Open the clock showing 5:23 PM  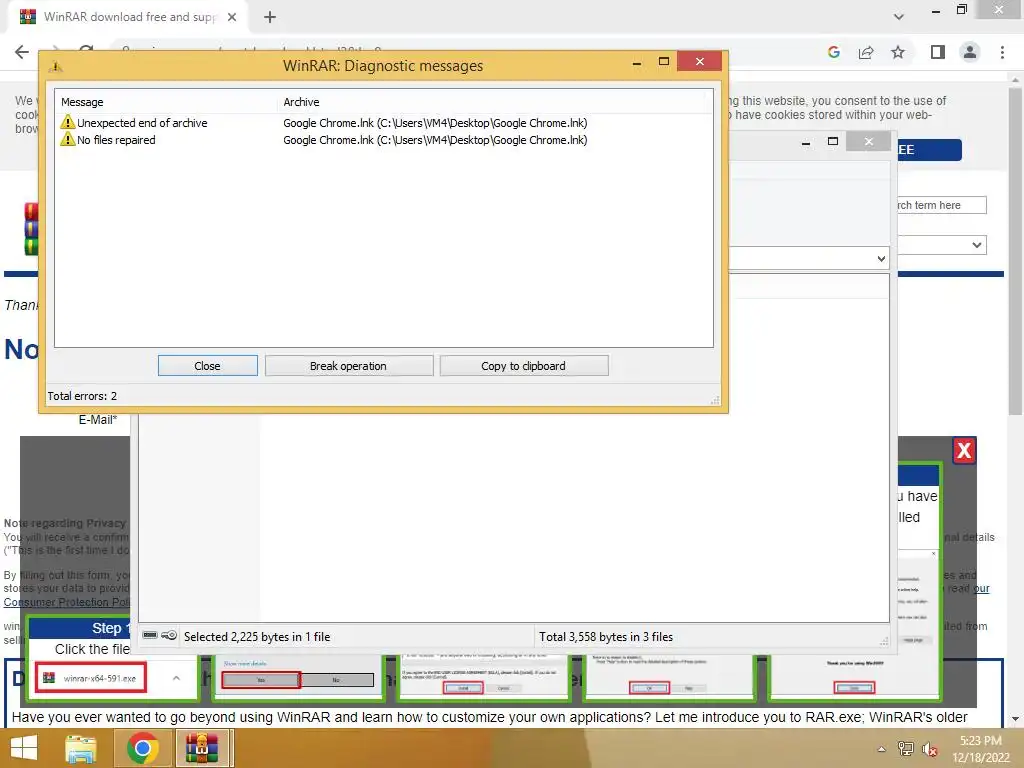pos(980,749)
